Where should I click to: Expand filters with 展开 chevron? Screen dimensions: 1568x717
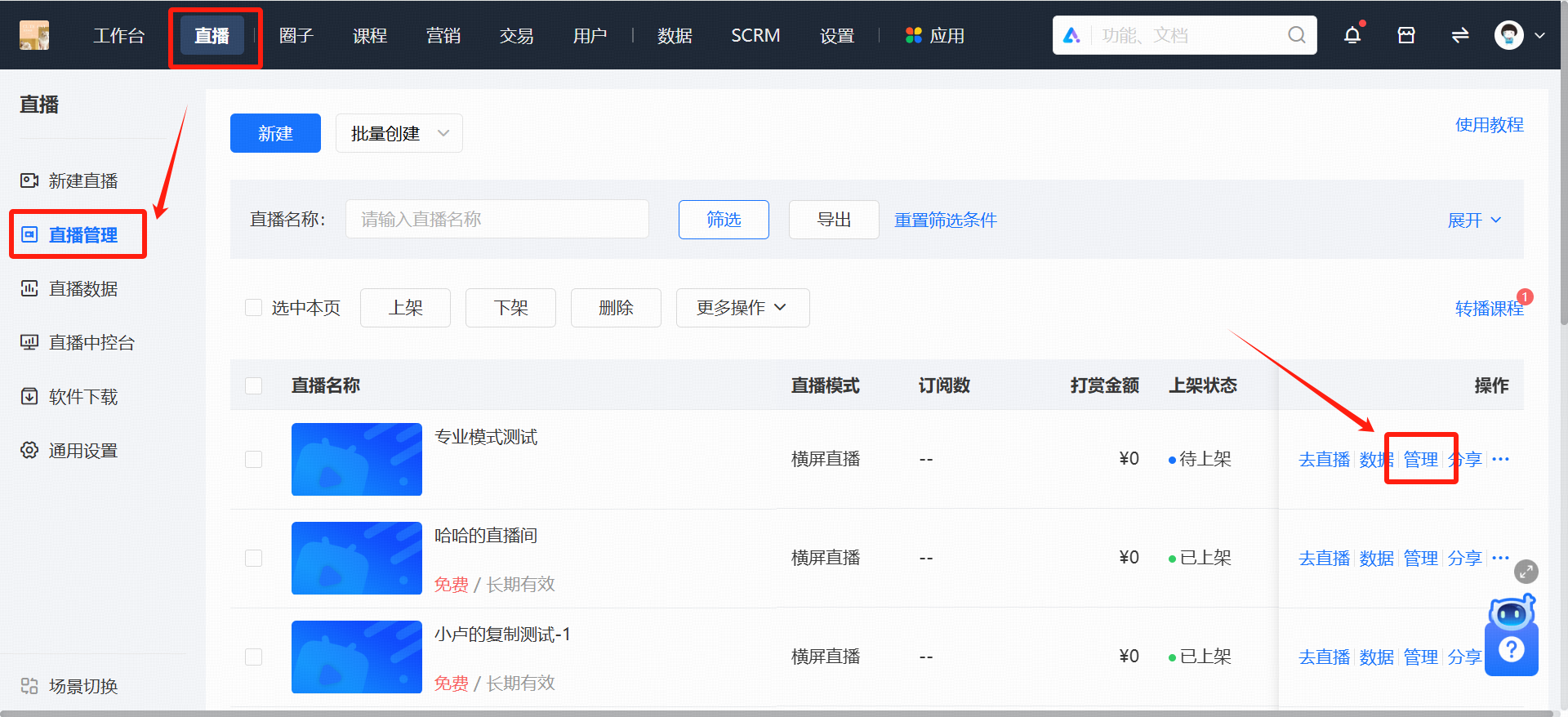(1474, 220)
